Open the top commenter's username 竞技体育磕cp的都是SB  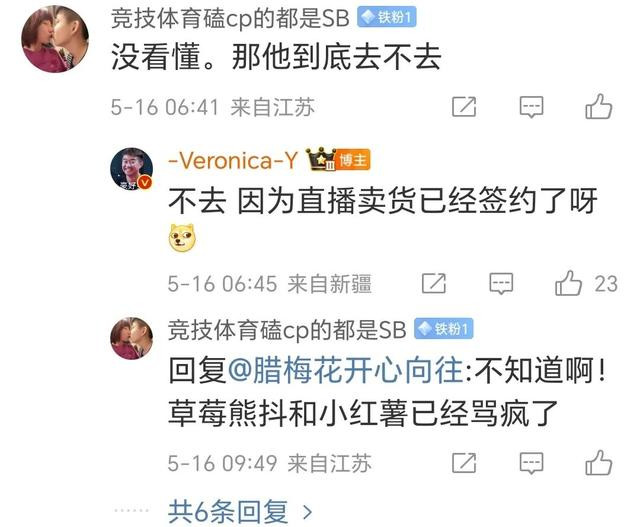coord(230,18)
